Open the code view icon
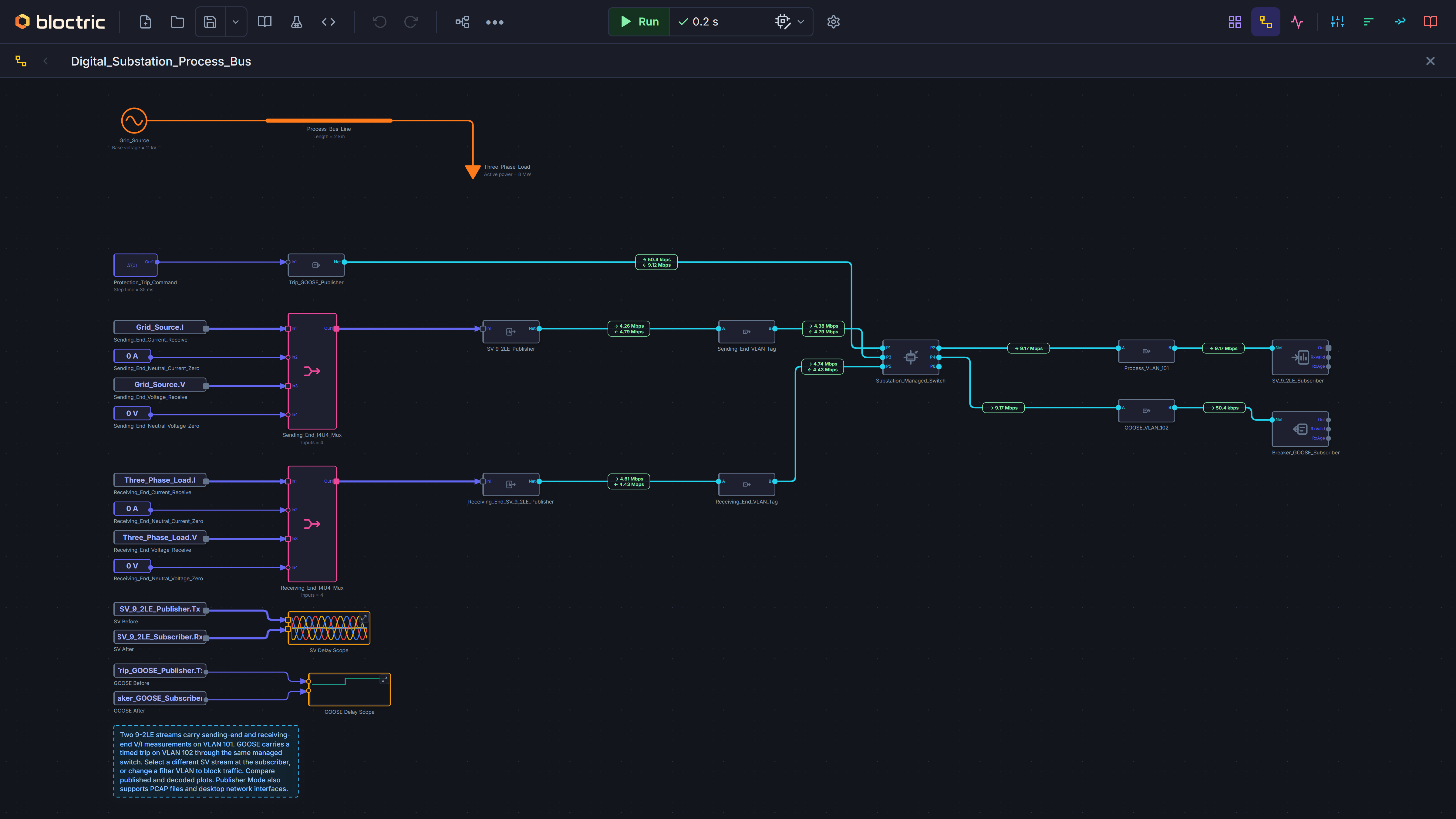Image resolution: width=1456 pixels, height=819 pixels. pos(329,22)
